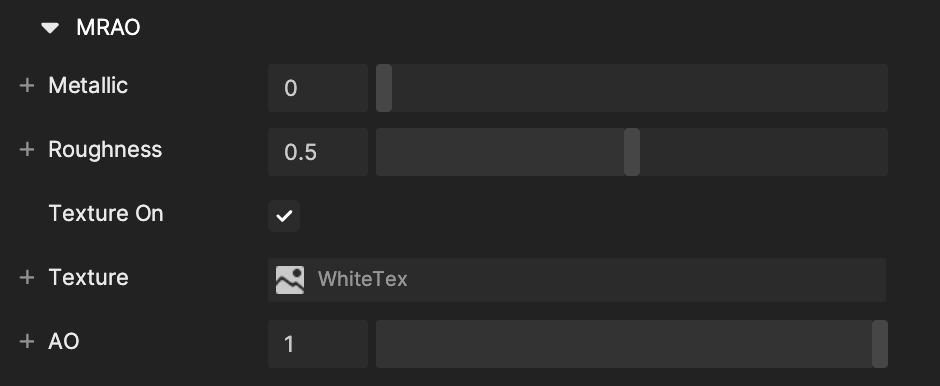
Task: Click the Roughness slider handle
Action: pos(632,152)
